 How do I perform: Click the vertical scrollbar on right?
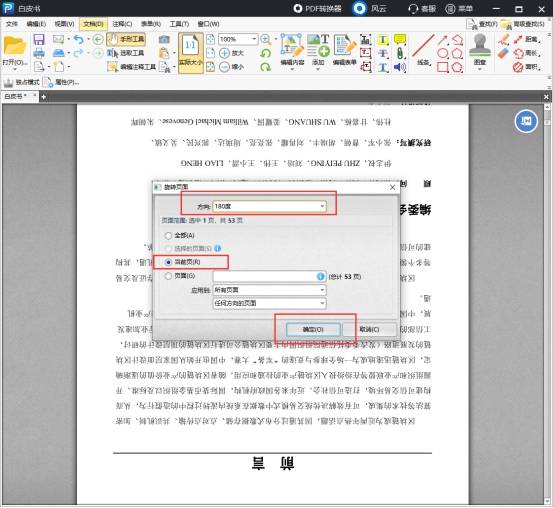(x=547, y=303)
